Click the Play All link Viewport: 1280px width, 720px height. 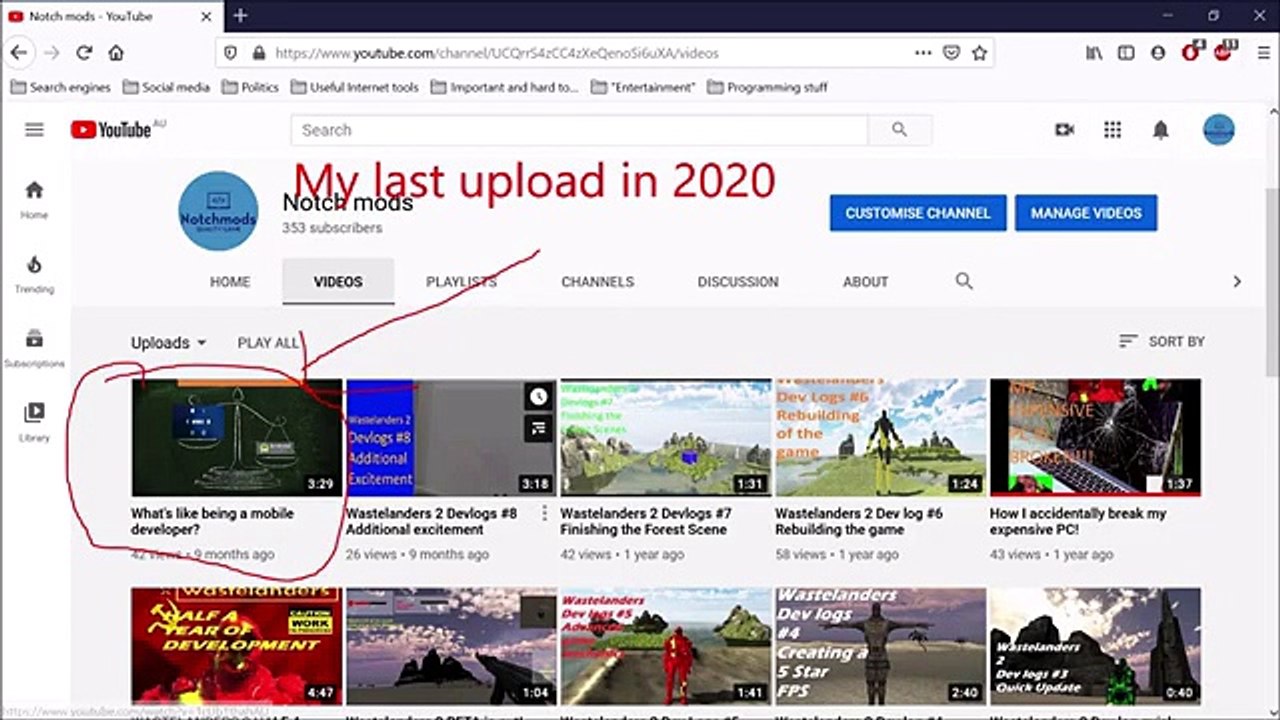point(268,342)
